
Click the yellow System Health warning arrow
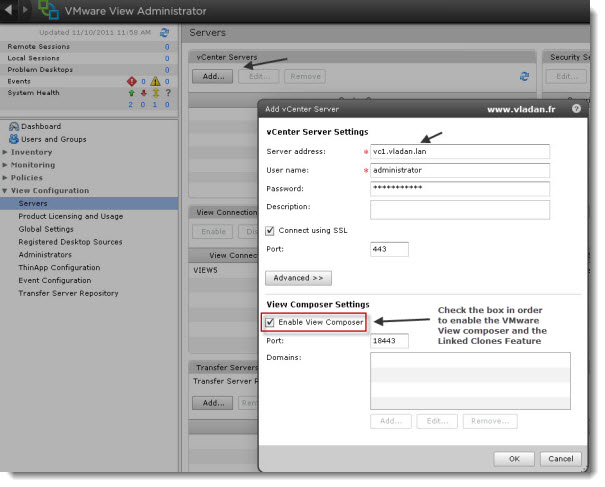click(x=156, y=93)
